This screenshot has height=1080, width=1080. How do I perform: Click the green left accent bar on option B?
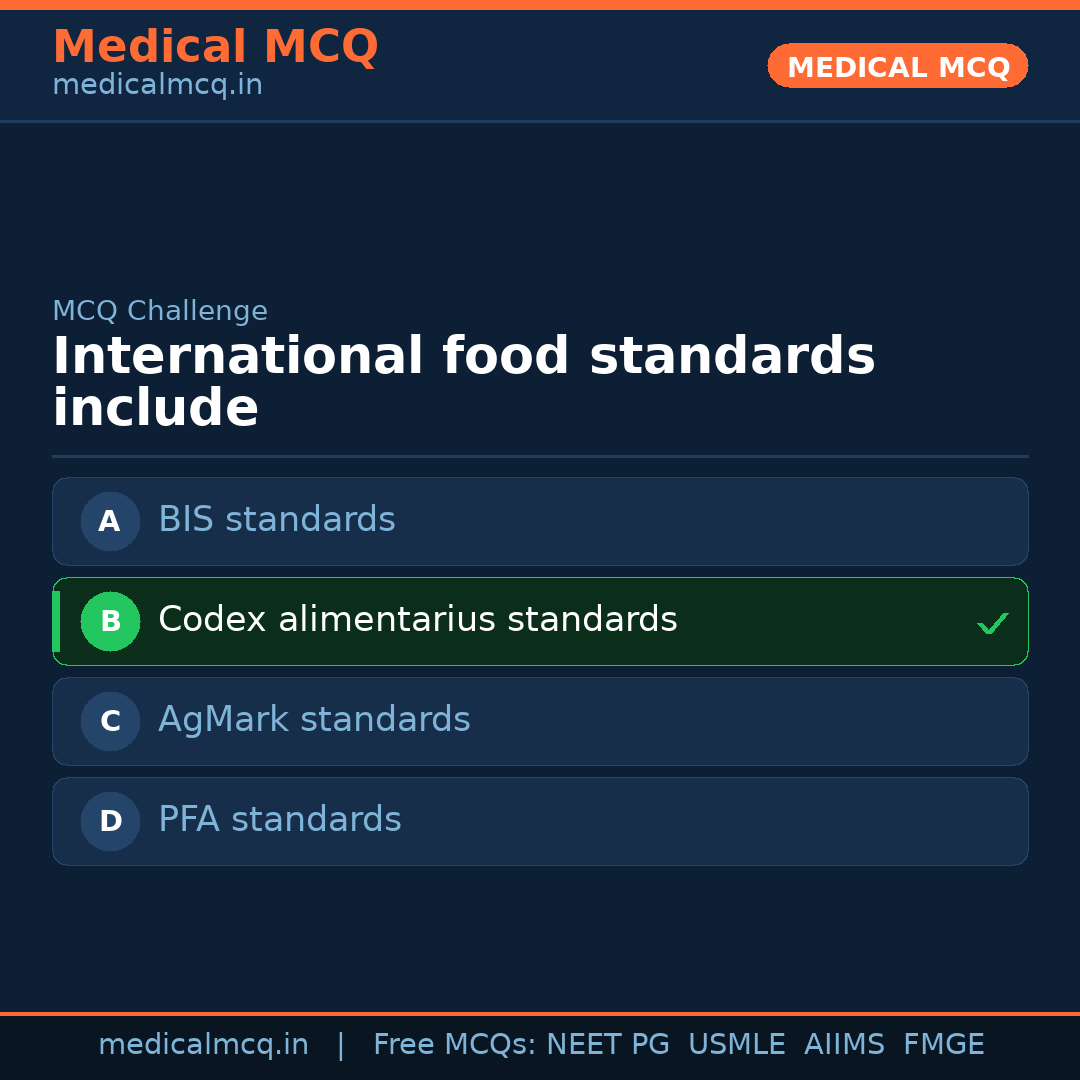tap(55, 621)
